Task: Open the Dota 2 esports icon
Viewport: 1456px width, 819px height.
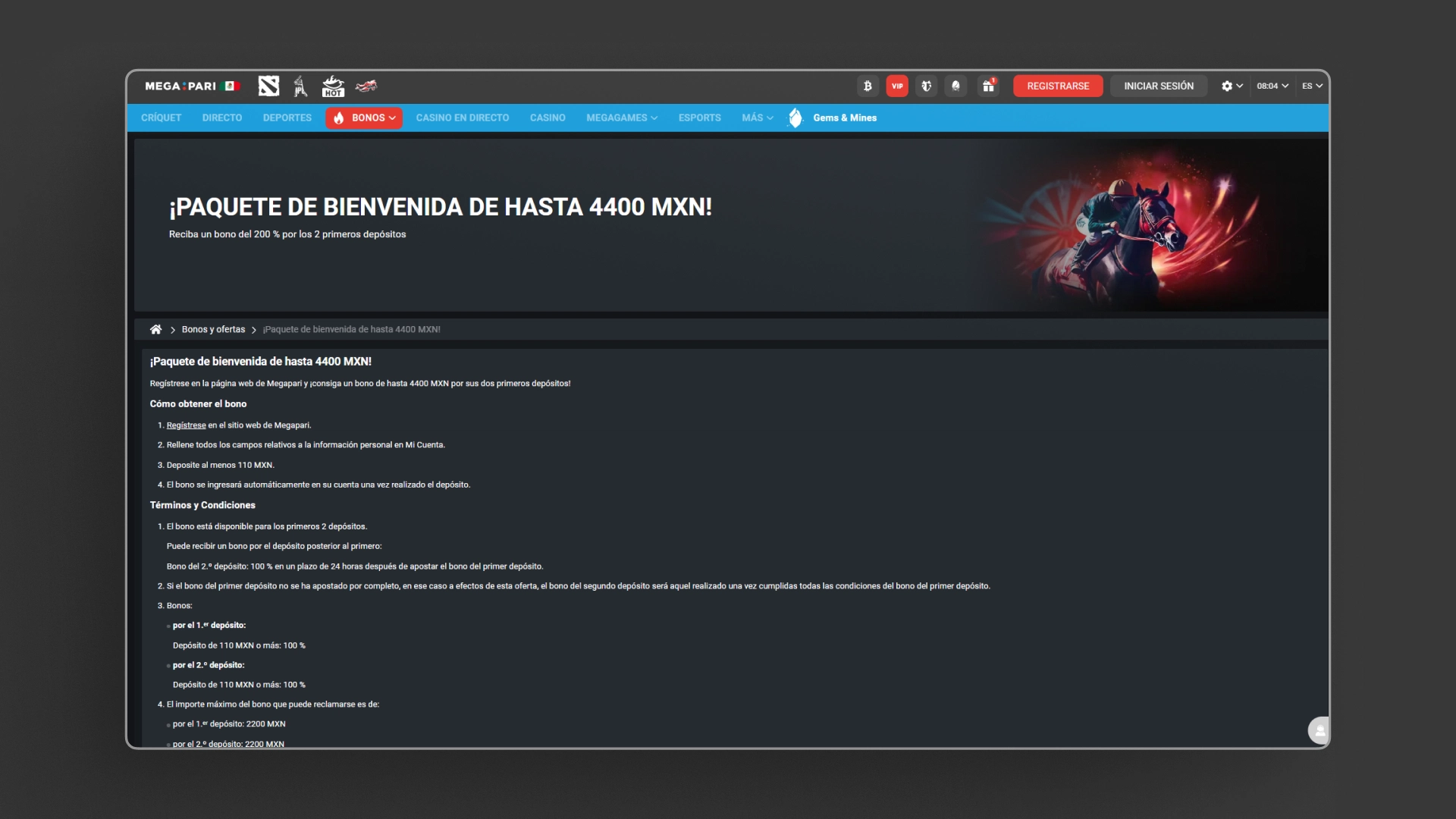Action: pyautogui.click(x=268, y=86)
